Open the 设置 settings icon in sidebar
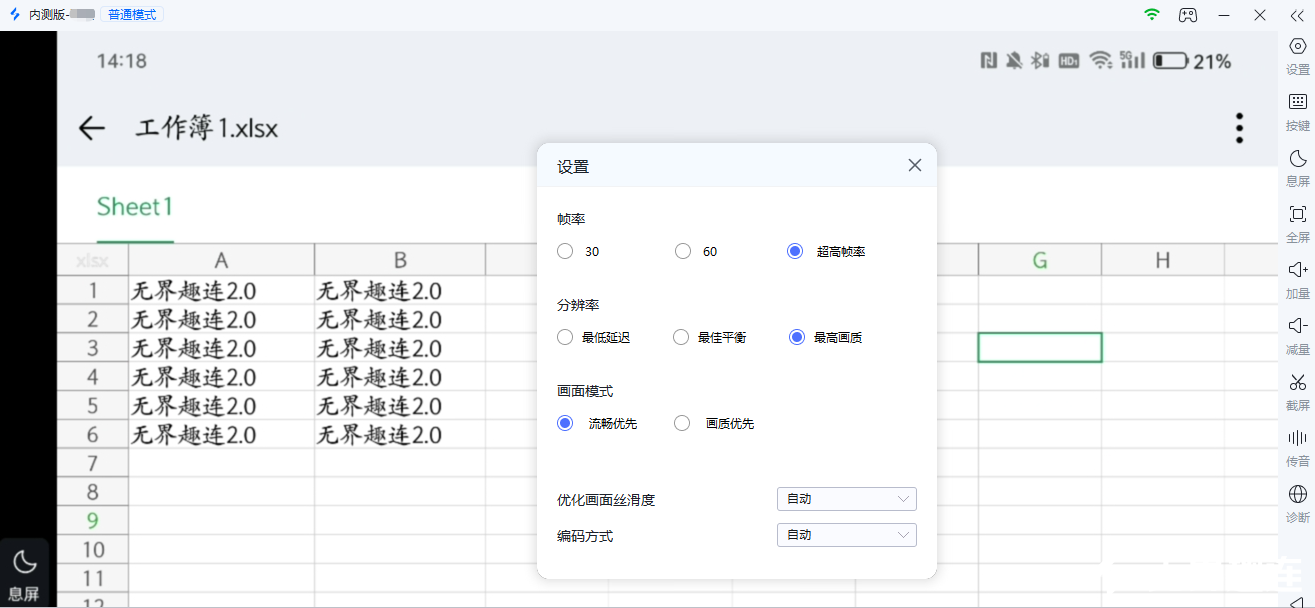Image resolution: width=1315 pixels, height=608 pixels. tap(1297, 47)
